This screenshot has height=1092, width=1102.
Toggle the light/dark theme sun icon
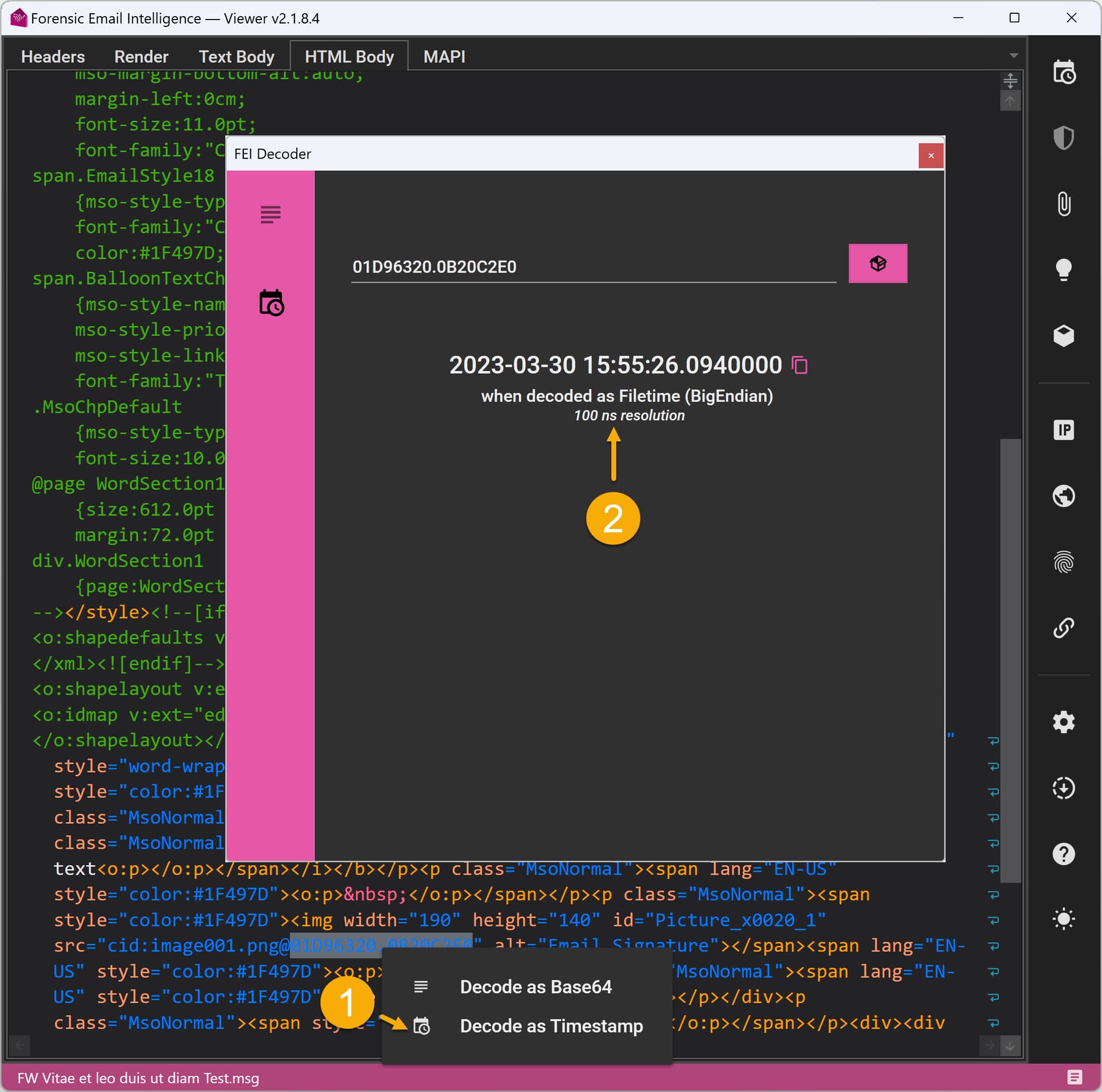(x=1064, y=919)
